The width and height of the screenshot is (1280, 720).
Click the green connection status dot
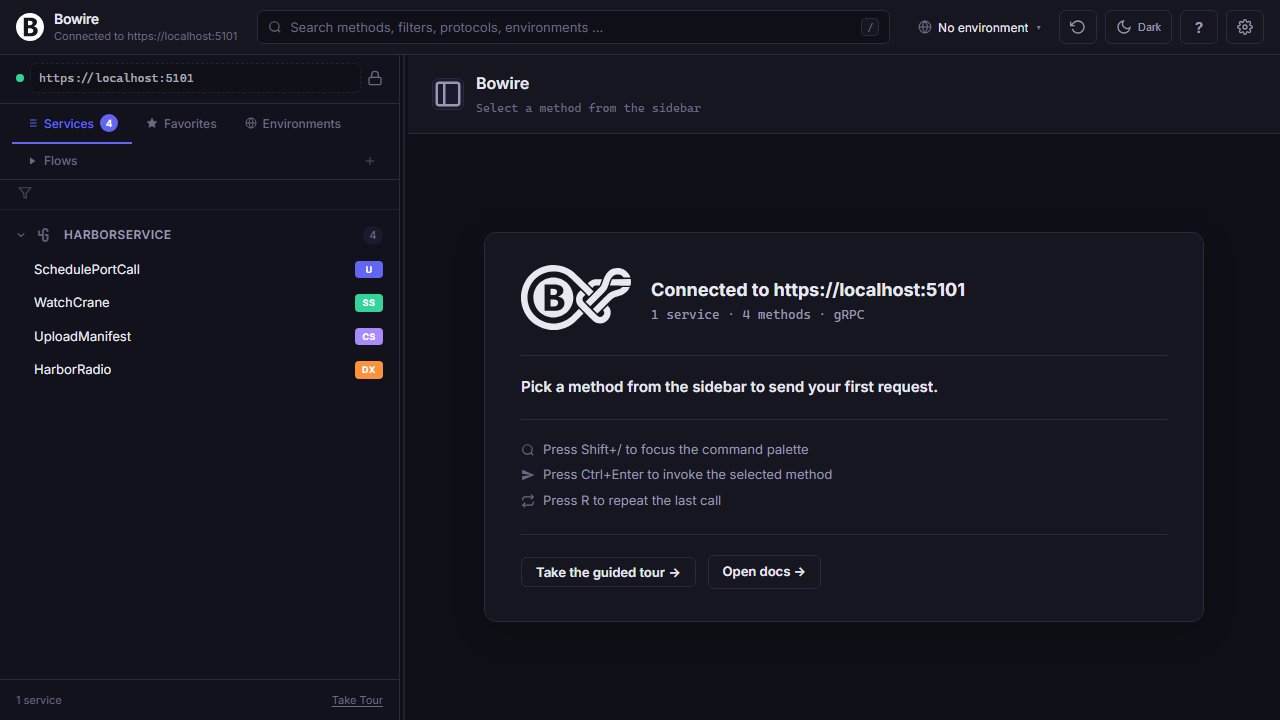(x=20, y=78)
